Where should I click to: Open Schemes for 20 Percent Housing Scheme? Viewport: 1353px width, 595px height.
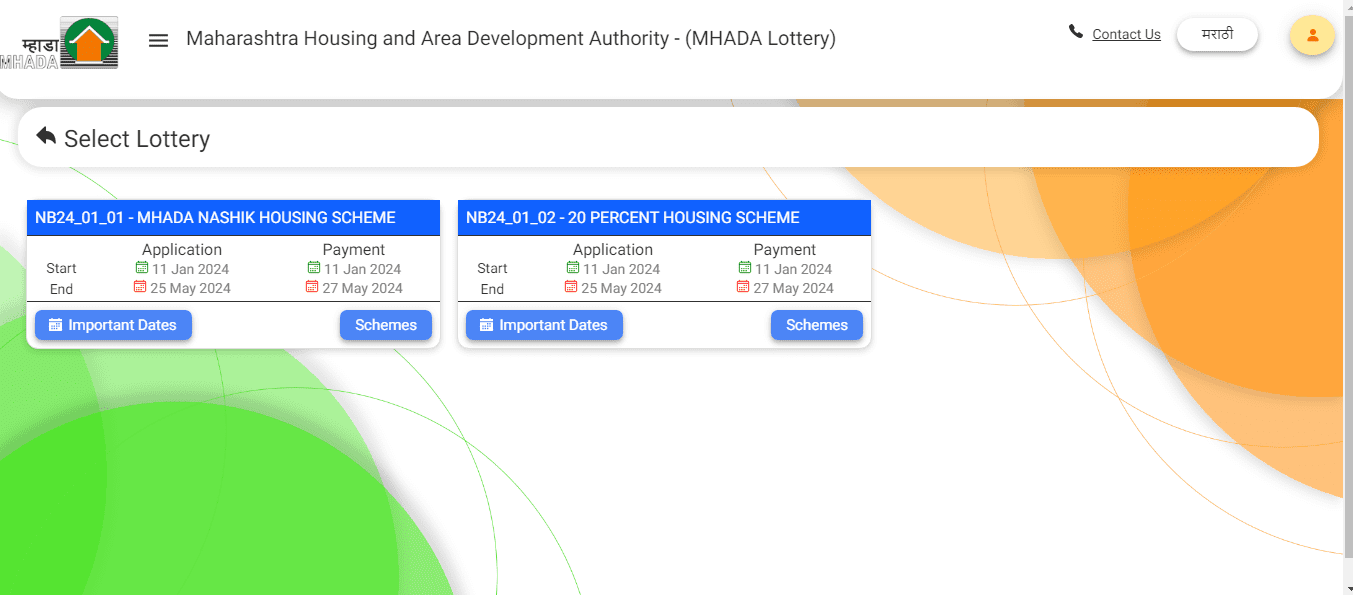pos(817,325)
